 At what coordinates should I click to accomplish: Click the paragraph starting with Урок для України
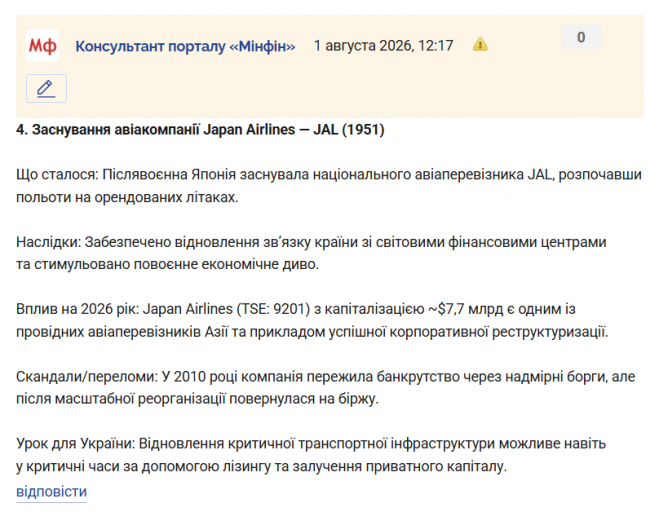tap(311, 455)
